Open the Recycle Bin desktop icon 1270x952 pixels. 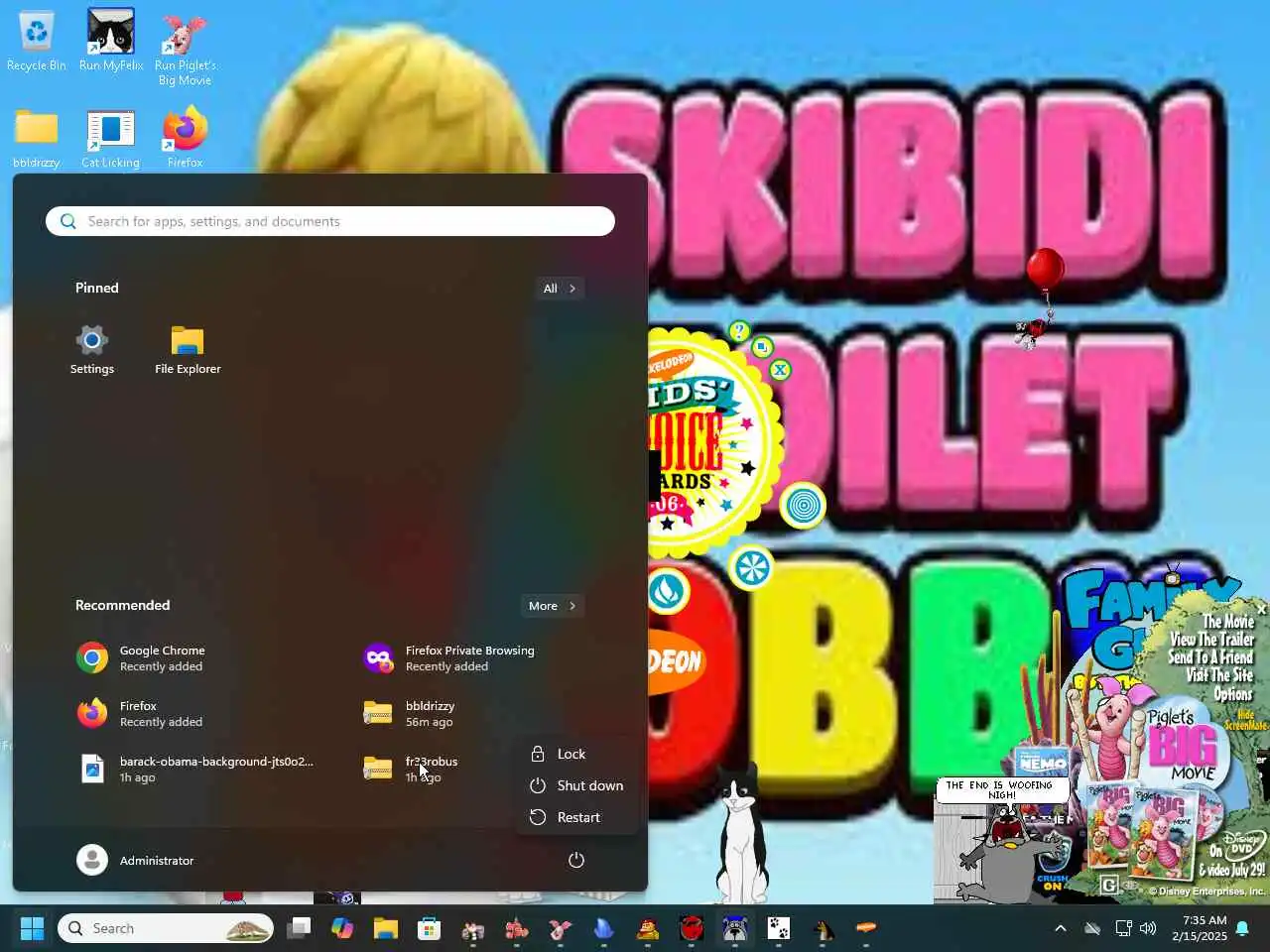click(x=37, y=43)
